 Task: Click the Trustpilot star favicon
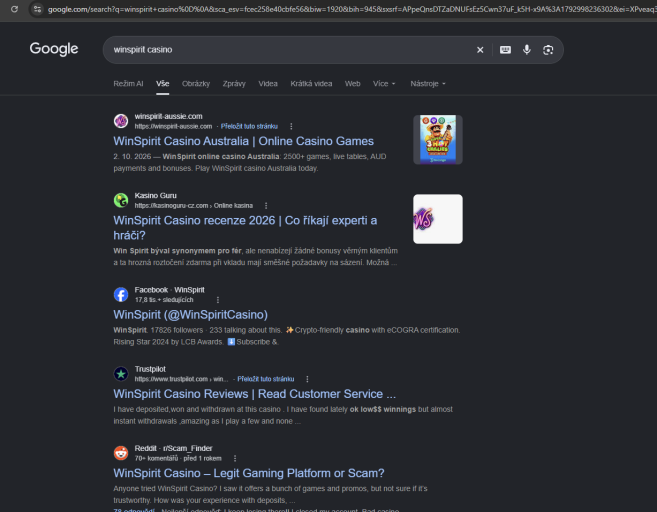121,374
